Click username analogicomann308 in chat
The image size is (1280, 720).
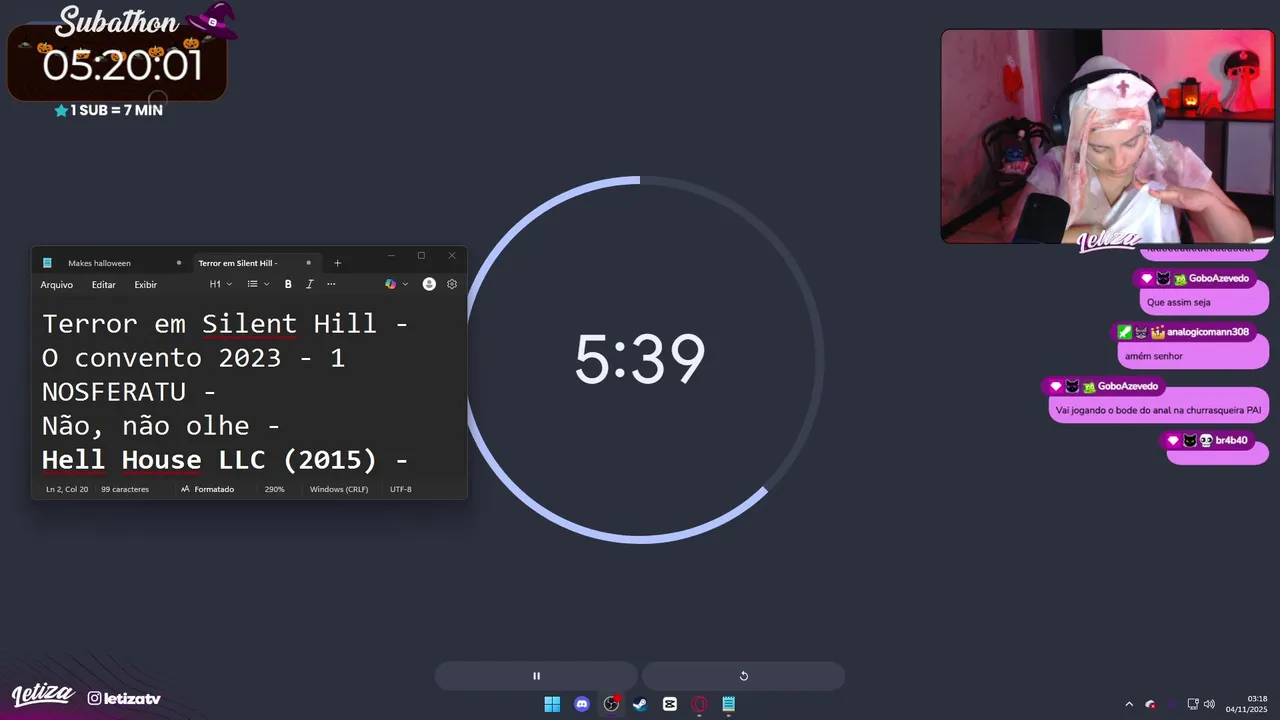1207,332
